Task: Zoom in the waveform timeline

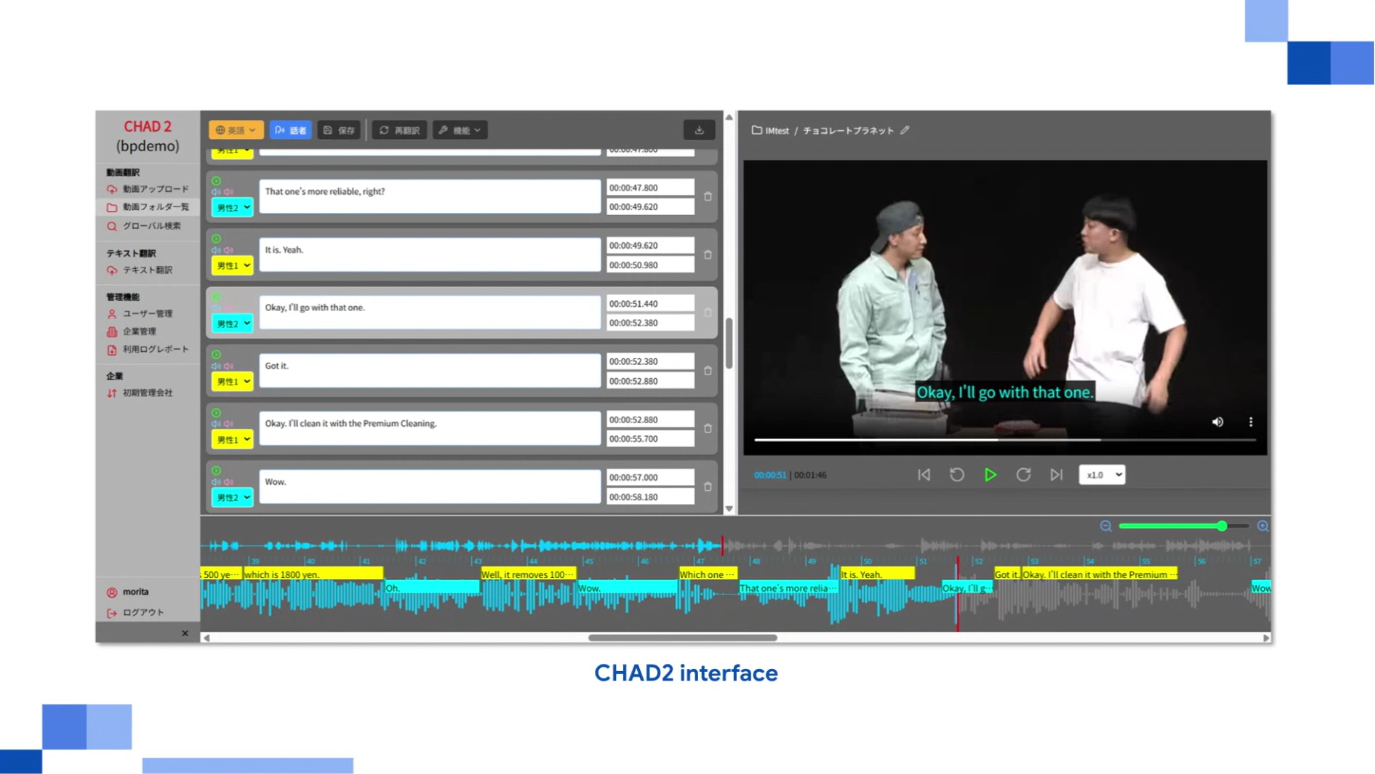Action: (1263, 526)
